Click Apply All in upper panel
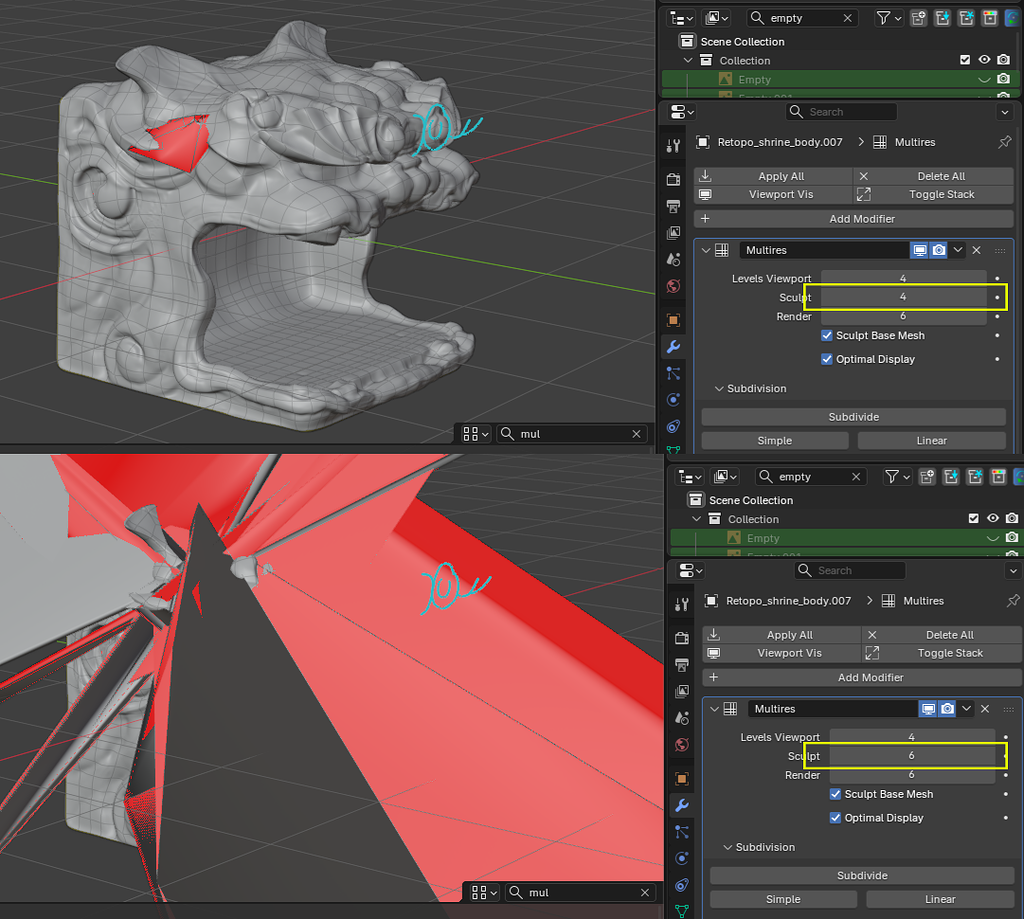This screenshot has height=919, width=1024. [x=773, y=176]
